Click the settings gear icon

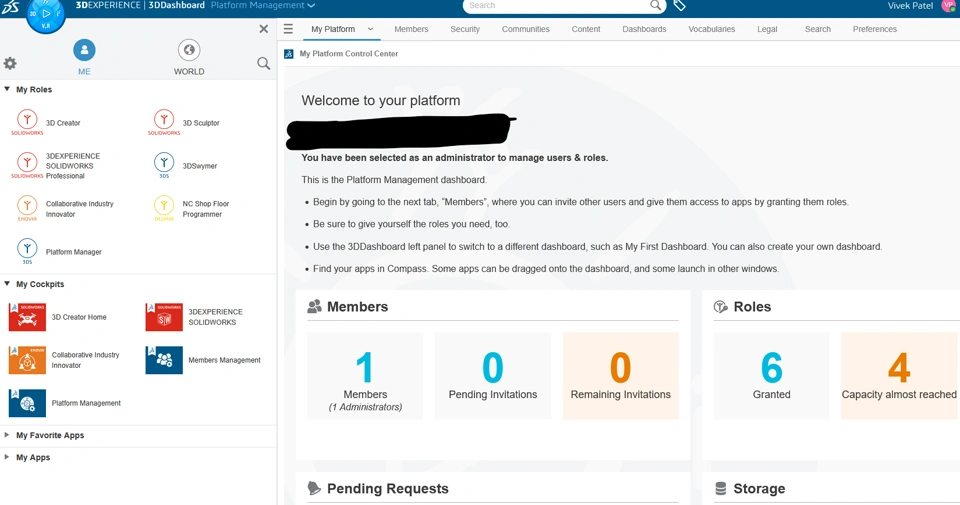(10, 63)
